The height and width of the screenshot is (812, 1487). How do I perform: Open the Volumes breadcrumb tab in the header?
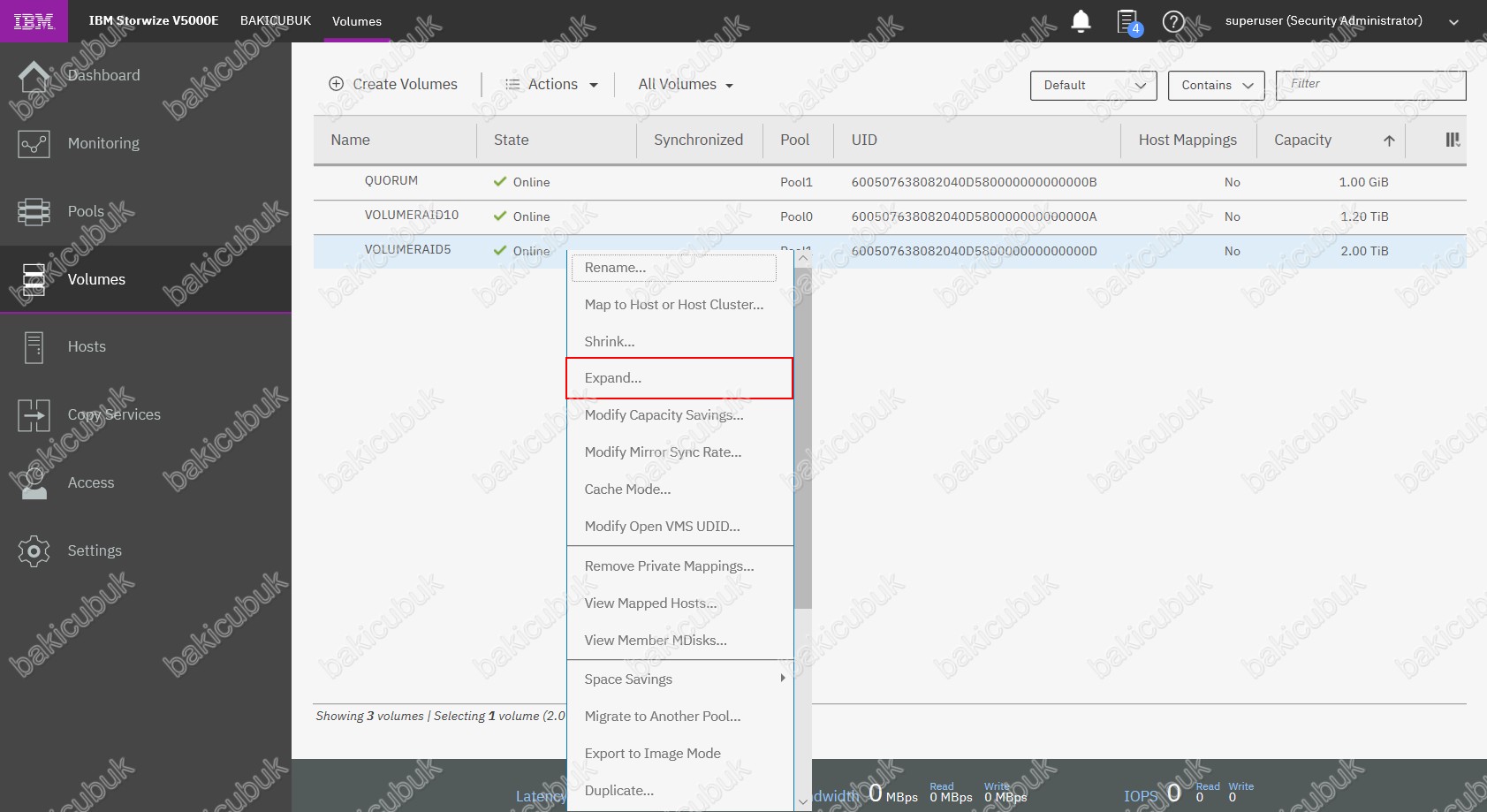click(357, 21)
